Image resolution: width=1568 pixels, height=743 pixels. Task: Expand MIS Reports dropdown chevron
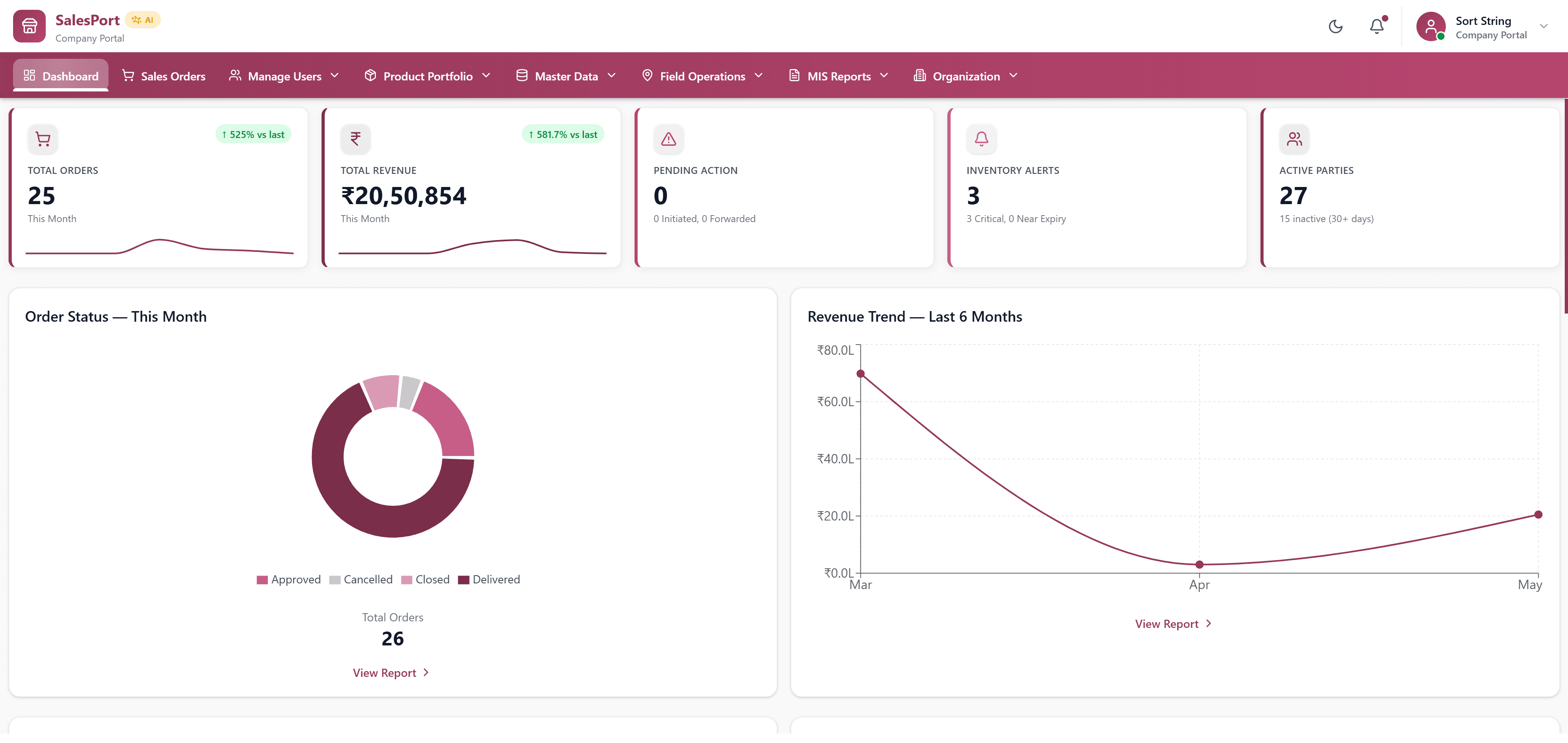click(884, 76)
